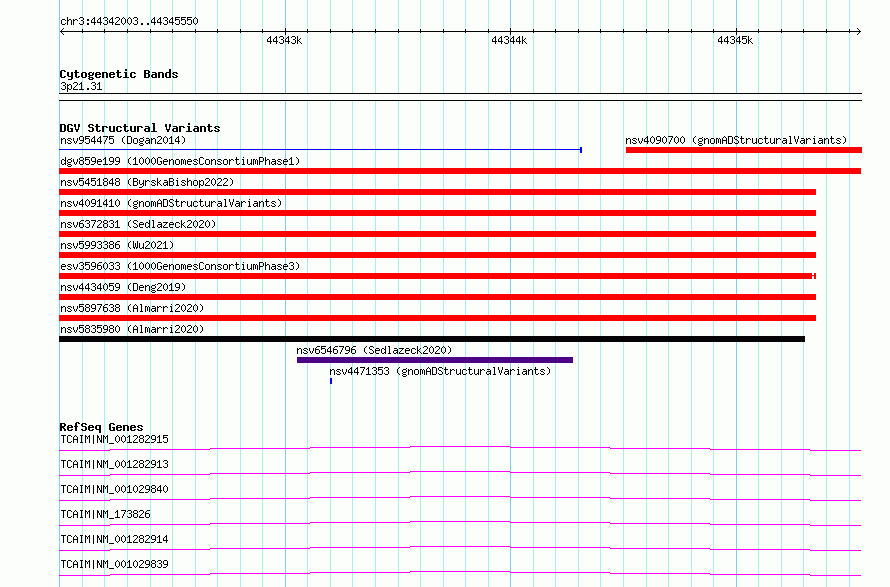
Task: Open TCAIM|NM_001282914 transcript
Action: click(114, 539)
